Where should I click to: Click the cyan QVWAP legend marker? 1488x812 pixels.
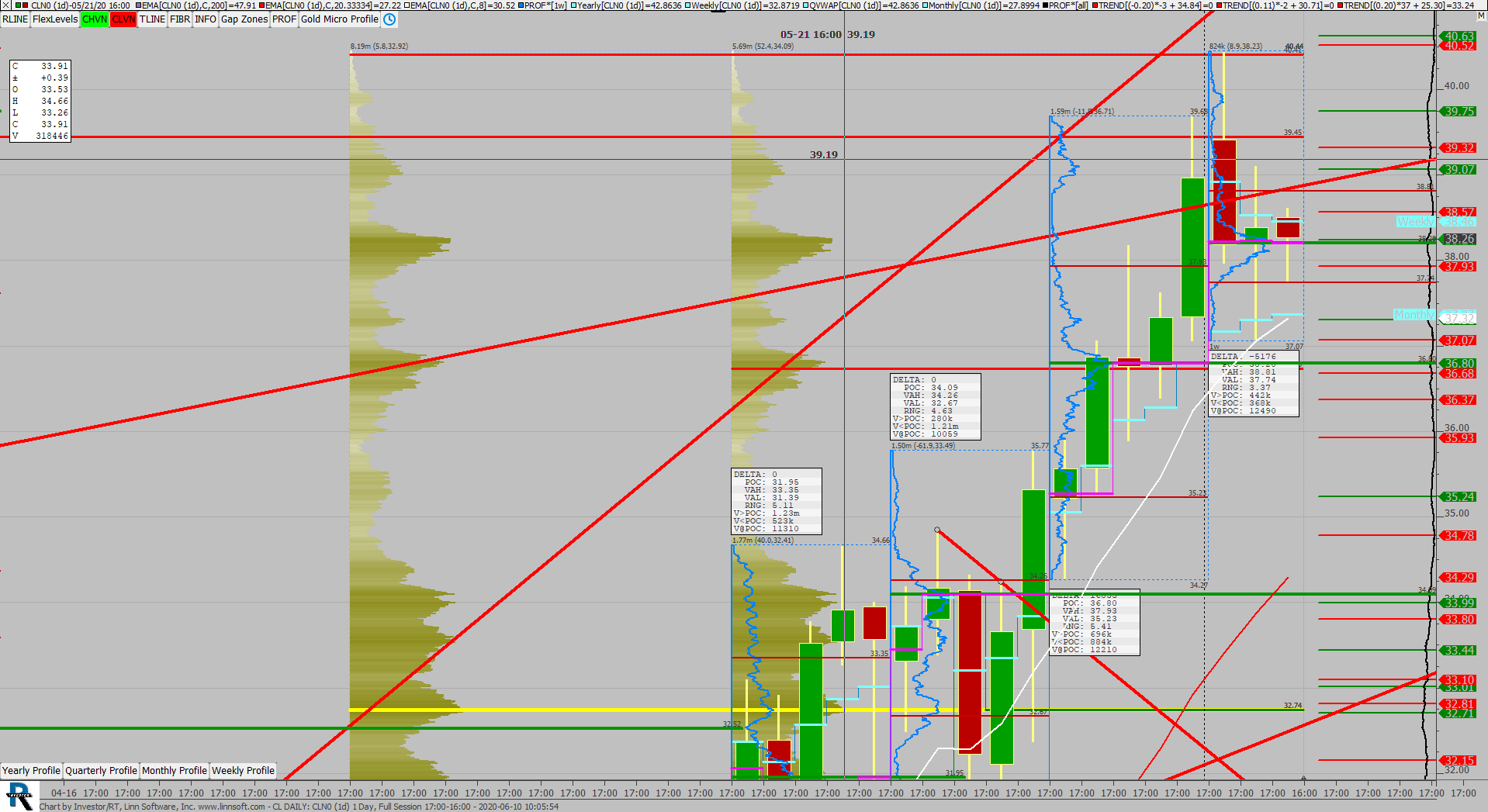(806, 5)
